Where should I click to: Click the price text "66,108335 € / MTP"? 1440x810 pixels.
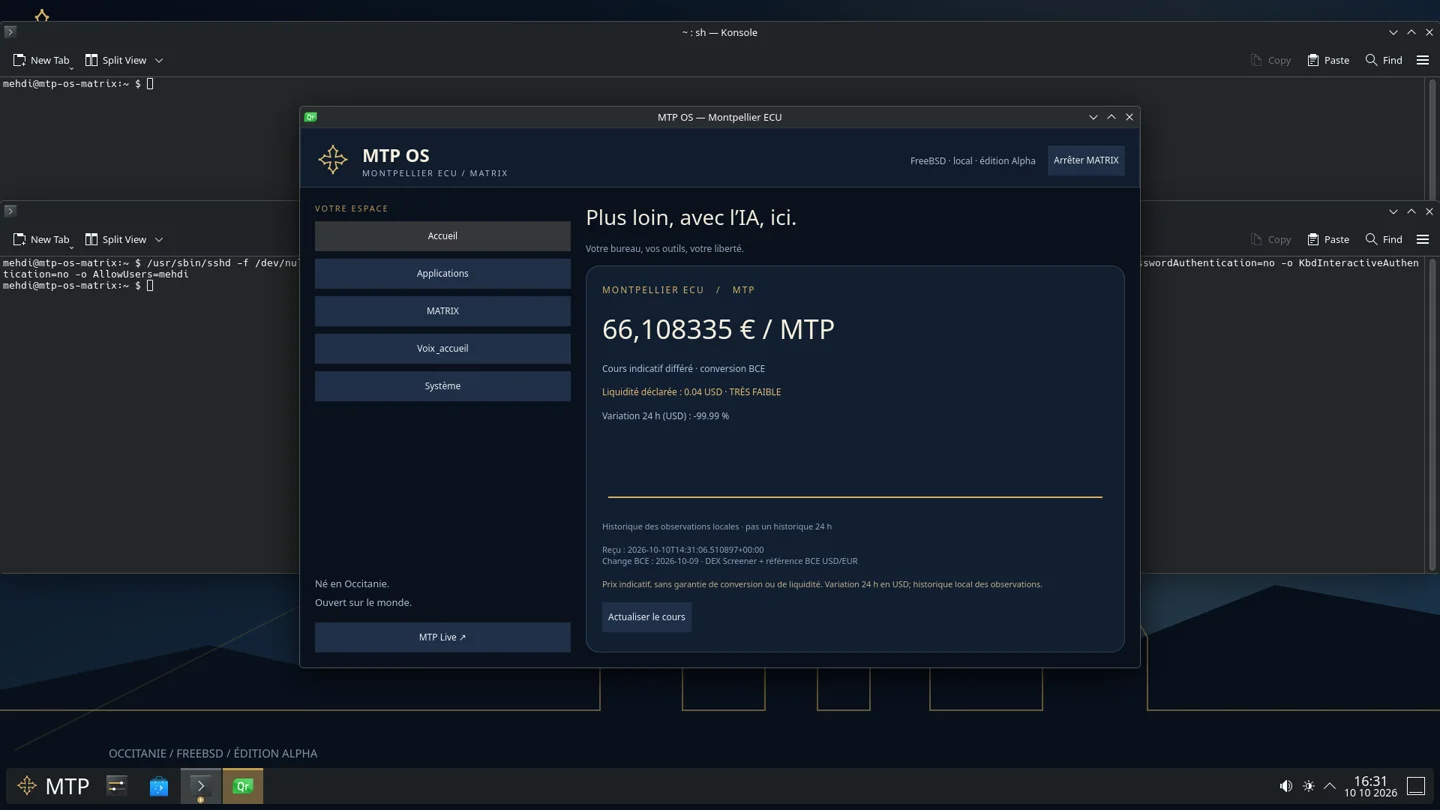pyautogui.click(x=718, y=329)
